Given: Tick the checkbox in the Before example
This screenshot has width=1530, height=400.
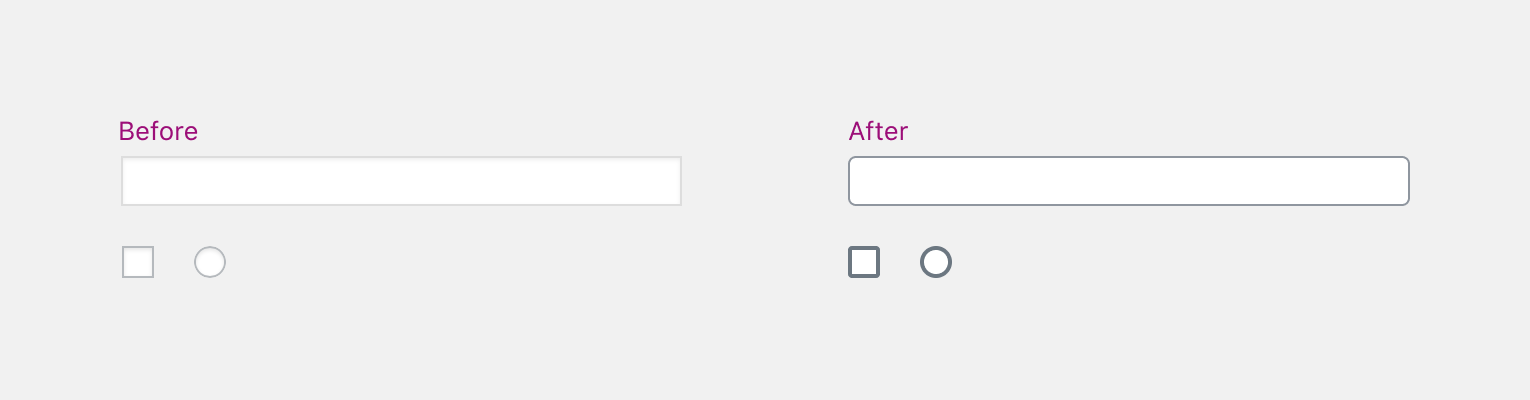Looking at the screenshot, I should (138, 262).
